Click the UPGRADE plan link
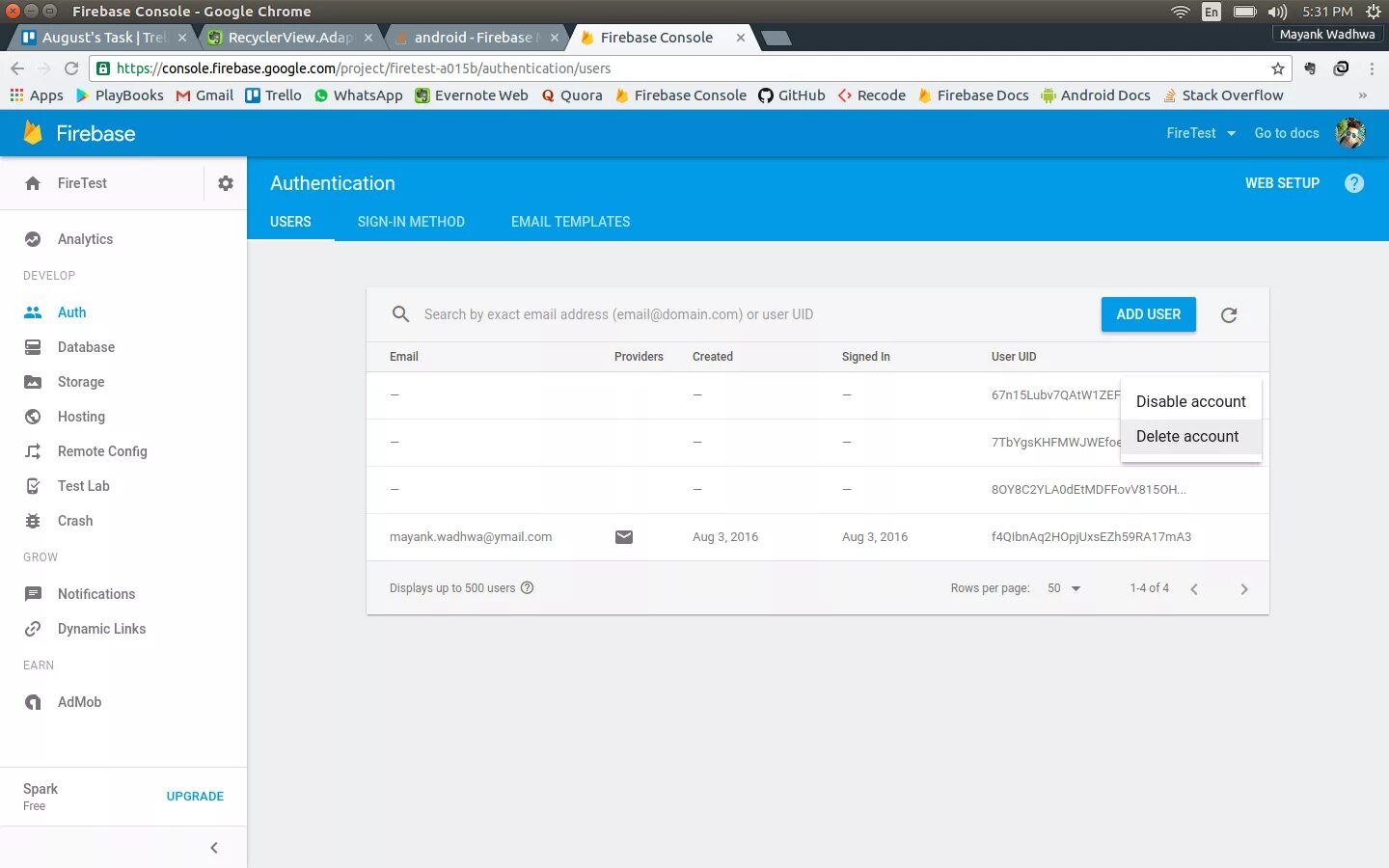The height and width of the screenshot is (868, 1389). pyautogui.click(x=195, y=797)
